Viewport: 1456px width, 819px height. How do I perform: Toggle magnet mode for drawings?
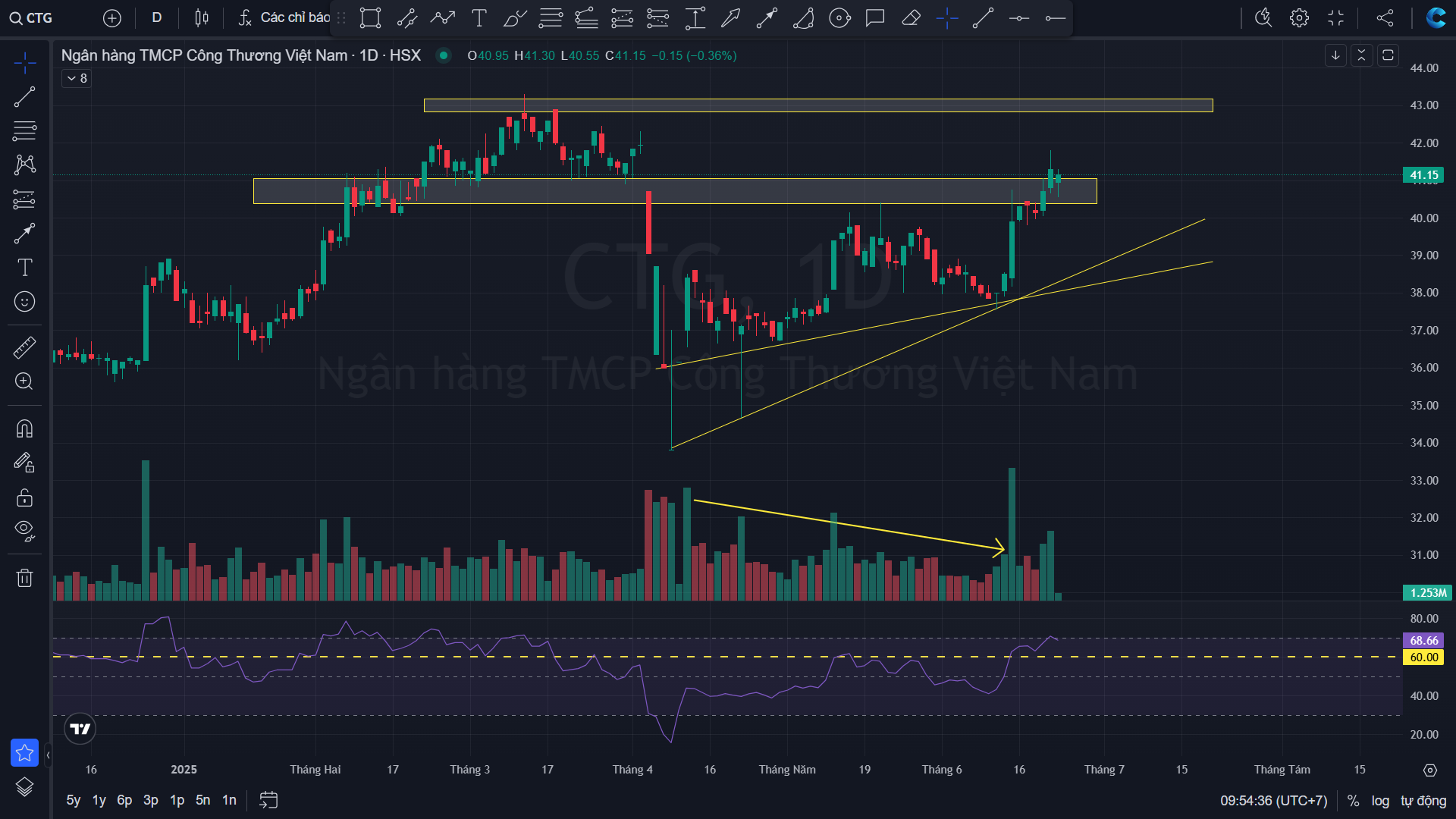coord(24,429)
